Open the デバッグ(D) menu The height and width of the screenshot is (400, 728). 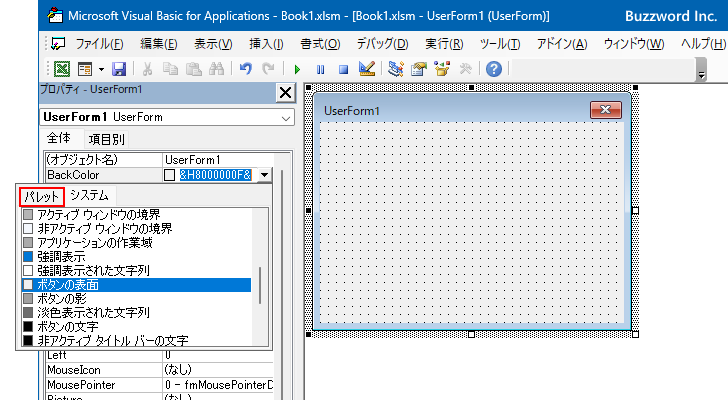(x=383, y=44)
